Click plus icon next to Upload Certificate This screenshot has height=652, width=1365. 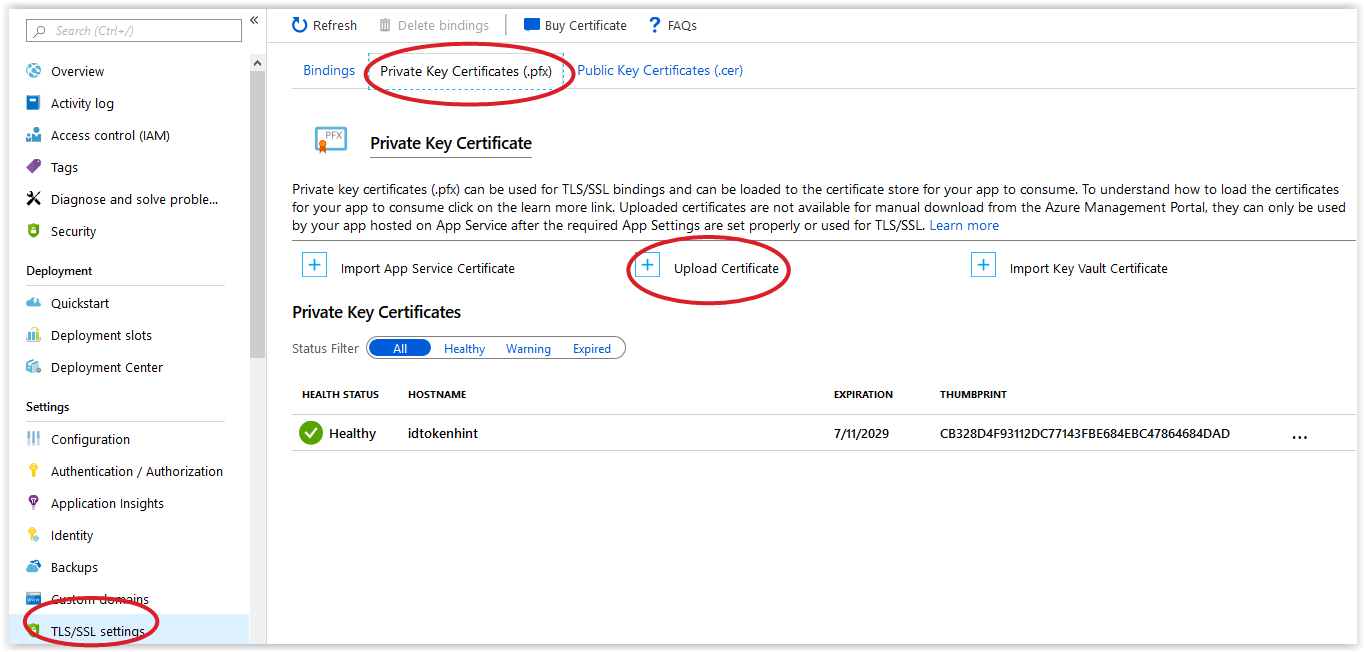tap(648, 265)
